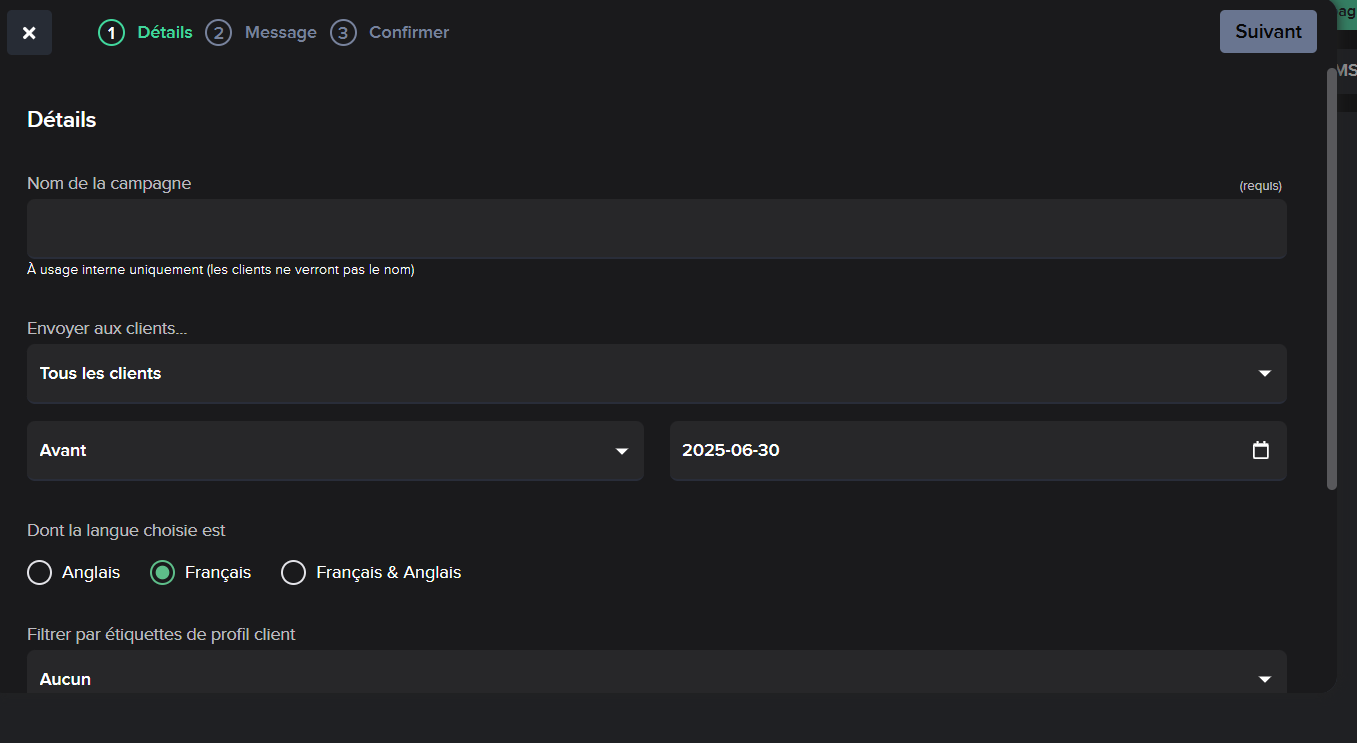Click step 3 circle icon

[x=343, y=33]
